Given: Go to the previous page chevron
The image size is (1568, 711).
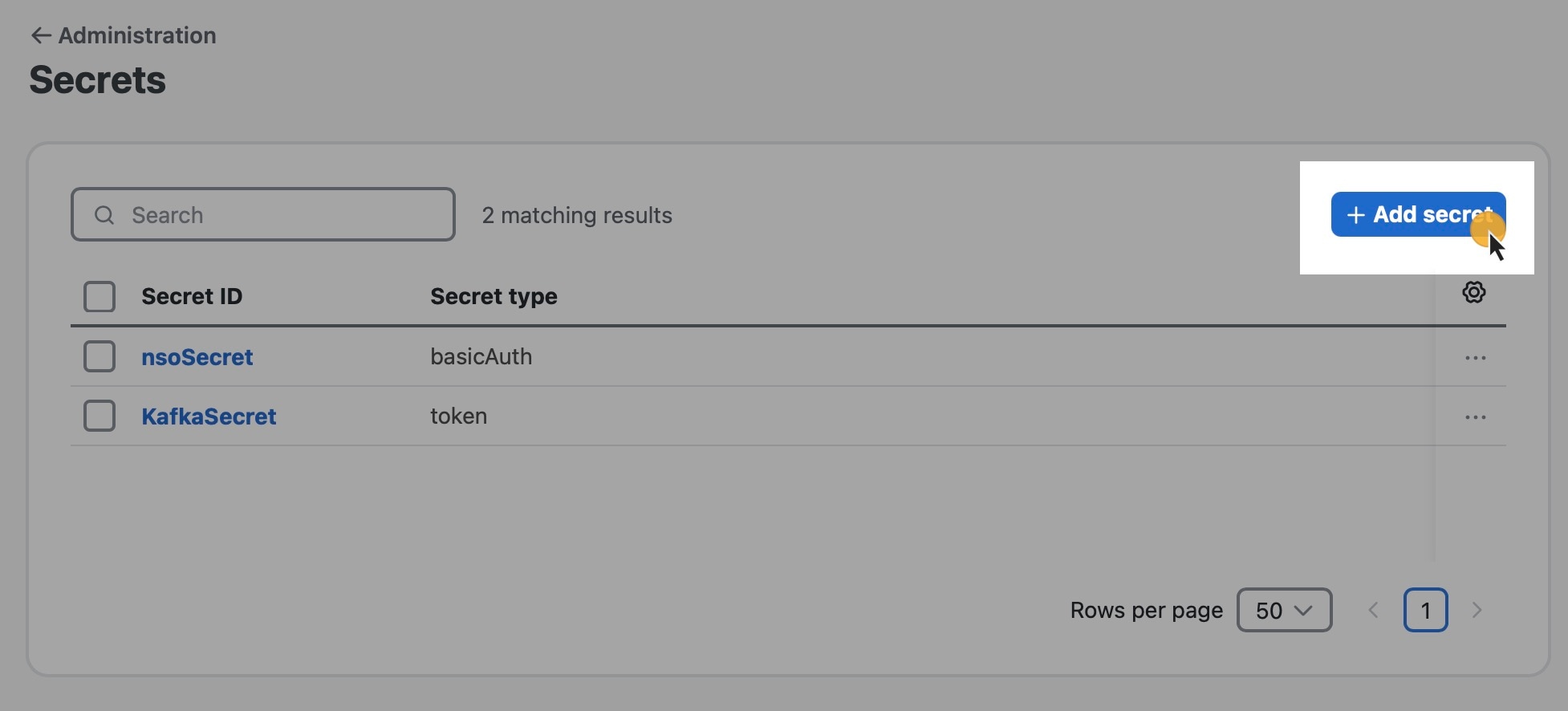Looking at the screenshot, I should 1373,611.
